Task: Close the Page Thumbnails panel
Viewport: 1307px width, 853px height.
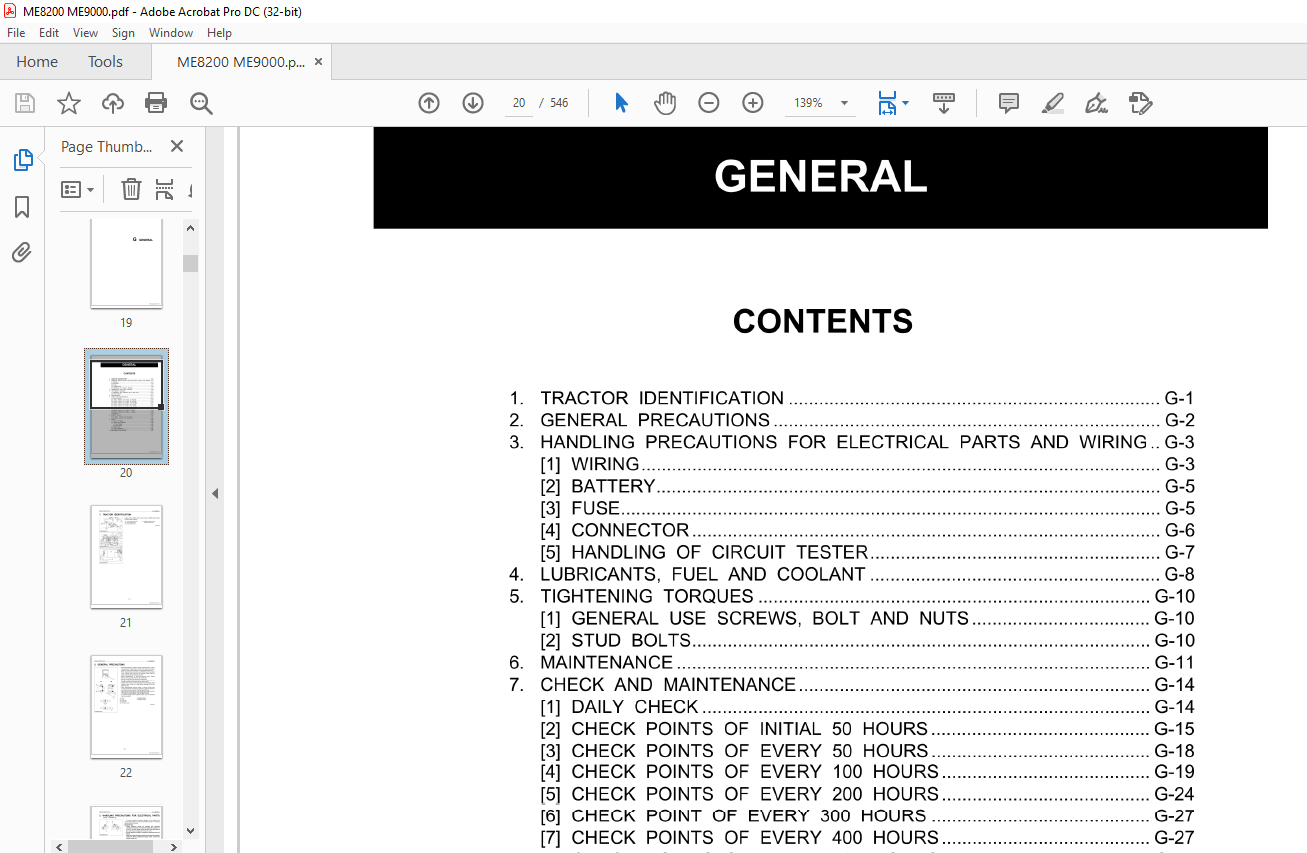Action: (177, 146)
